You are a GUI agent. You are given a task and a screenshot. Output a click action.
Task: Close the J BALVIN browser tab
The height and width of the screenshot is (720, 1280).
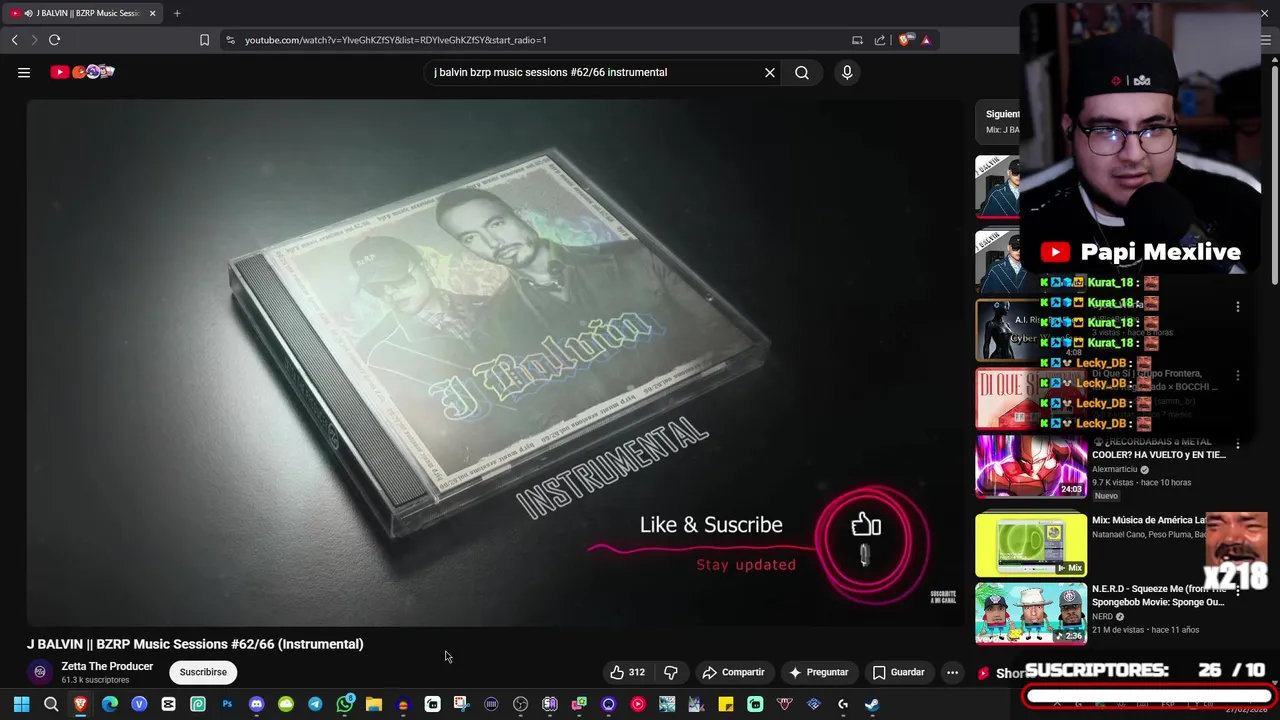click(152, 13)
